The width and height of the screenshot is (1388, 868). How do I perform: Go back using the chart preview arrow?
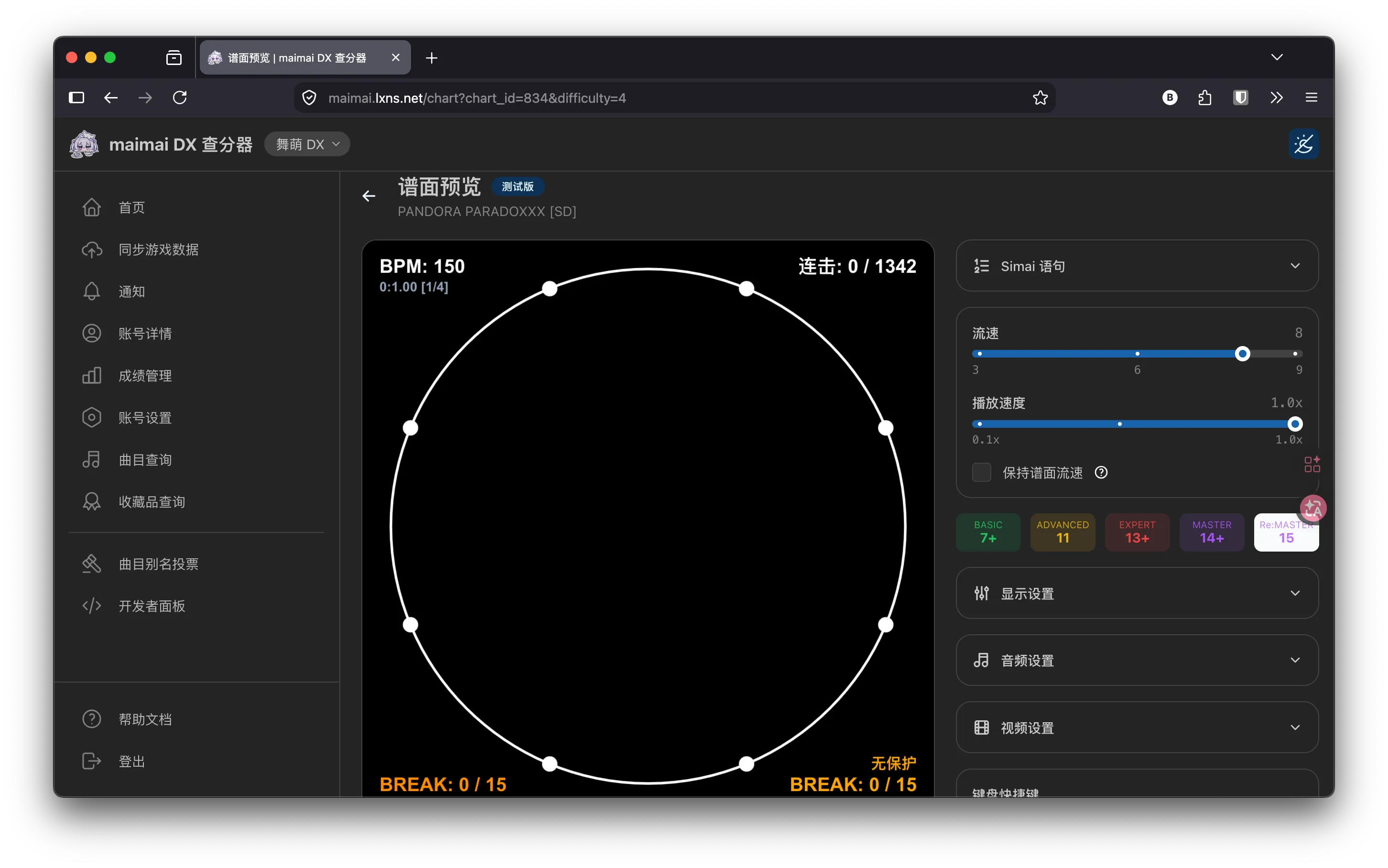coord(369,196)
